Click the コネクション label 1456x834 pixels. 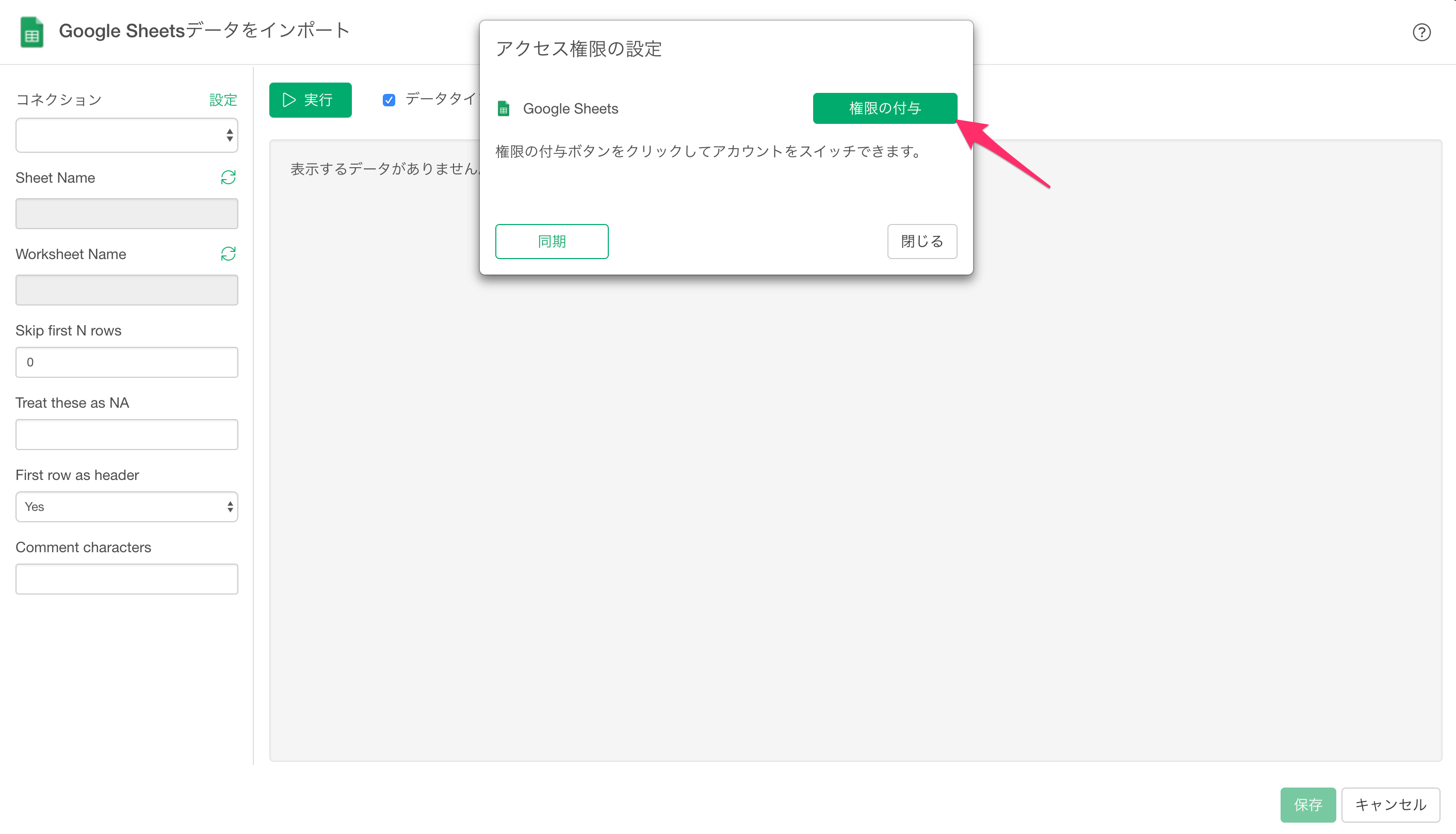pos(58,100)
